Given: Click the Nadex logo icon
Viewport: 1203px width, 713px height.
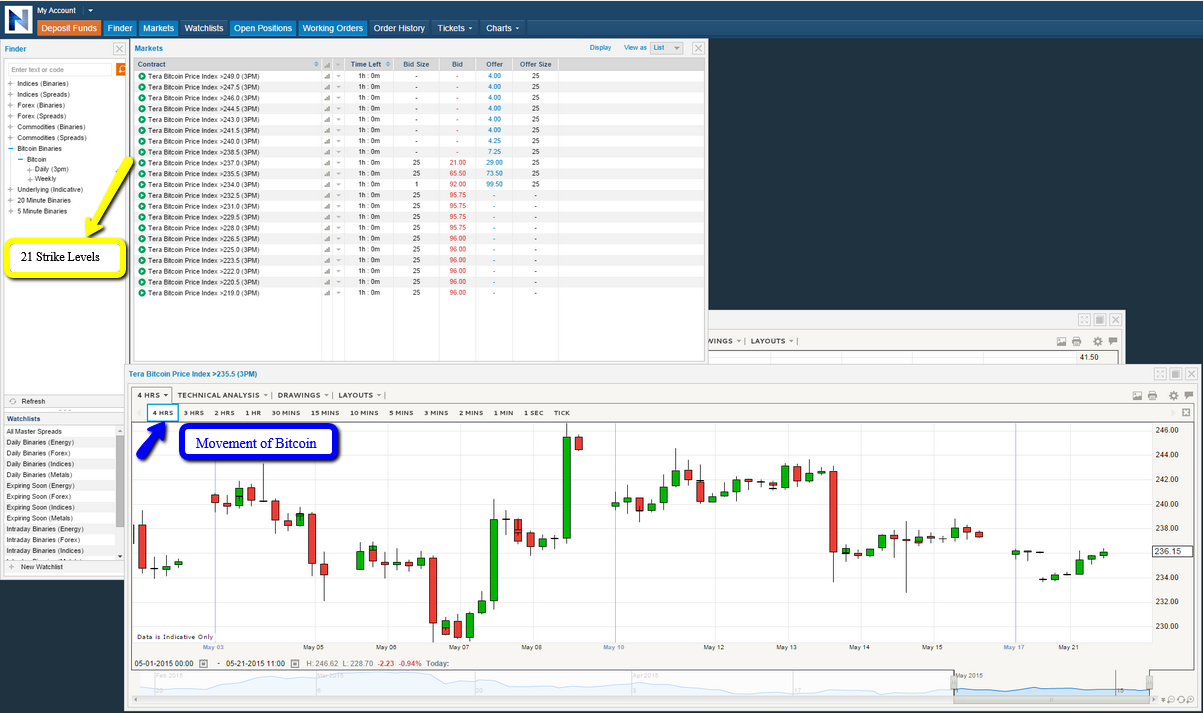Looking at the screenshot, I should coord(18,19).
